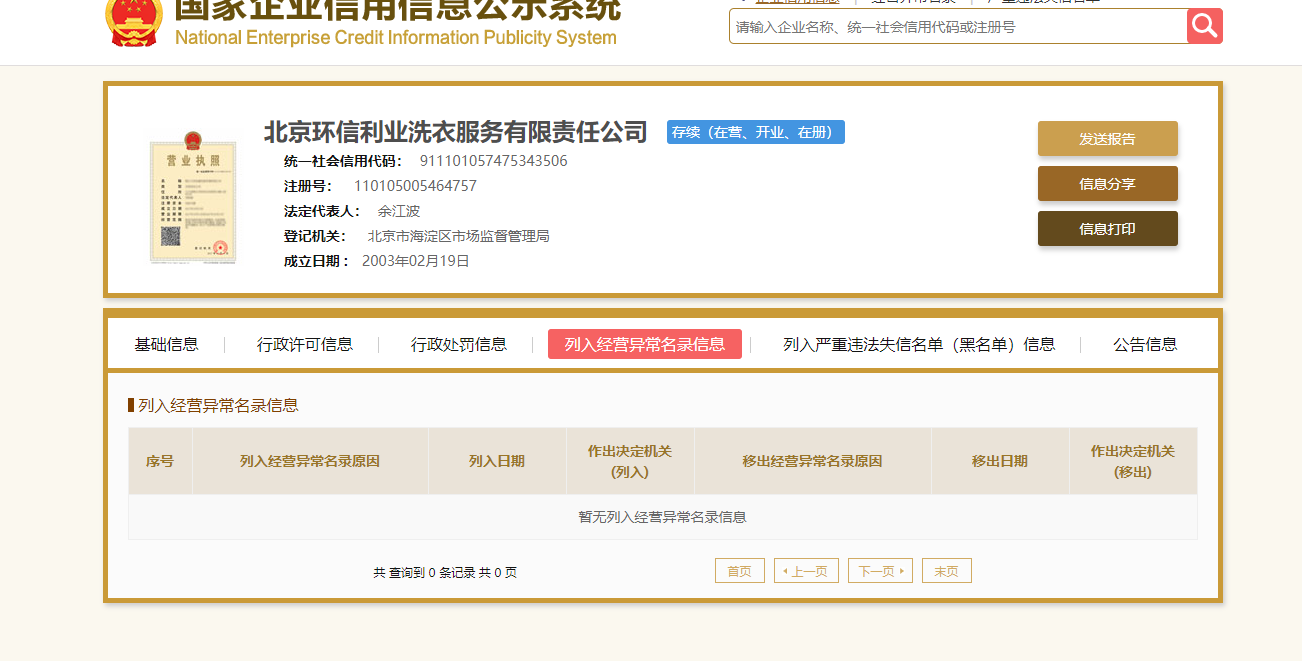1302x661 pixels.
Task: Click the red magnifier search button
Action: (1205, 26)
